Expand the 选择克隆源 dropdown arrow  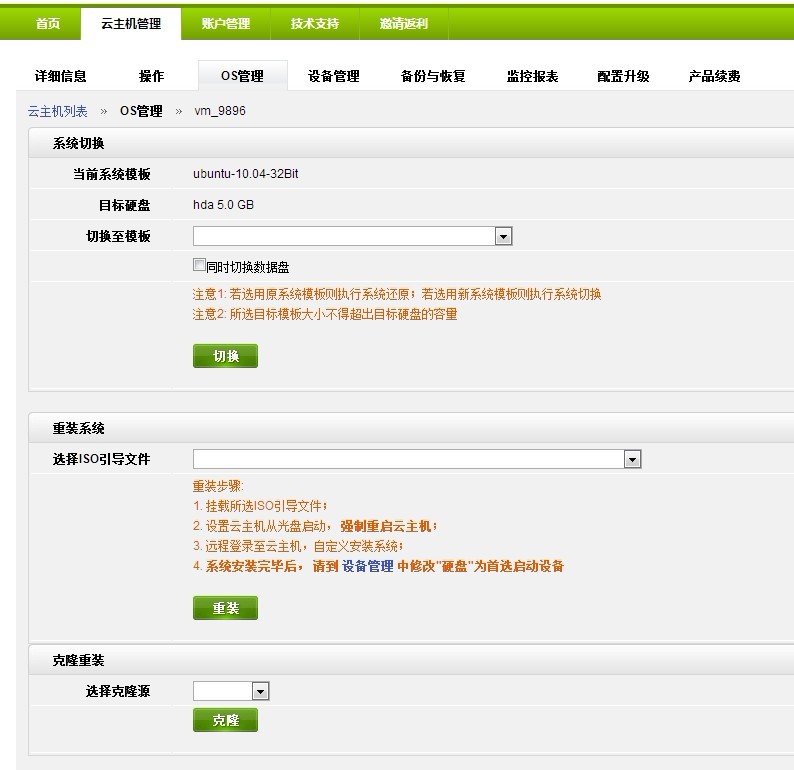pyautogui.click(x=260, y=691)
